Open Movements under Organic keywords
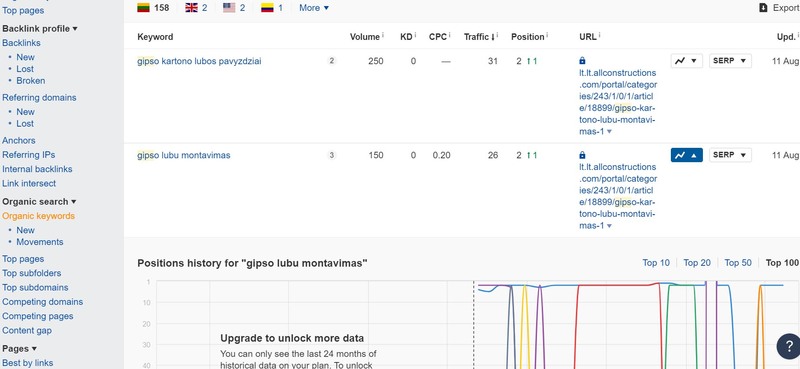 [40, 242]
